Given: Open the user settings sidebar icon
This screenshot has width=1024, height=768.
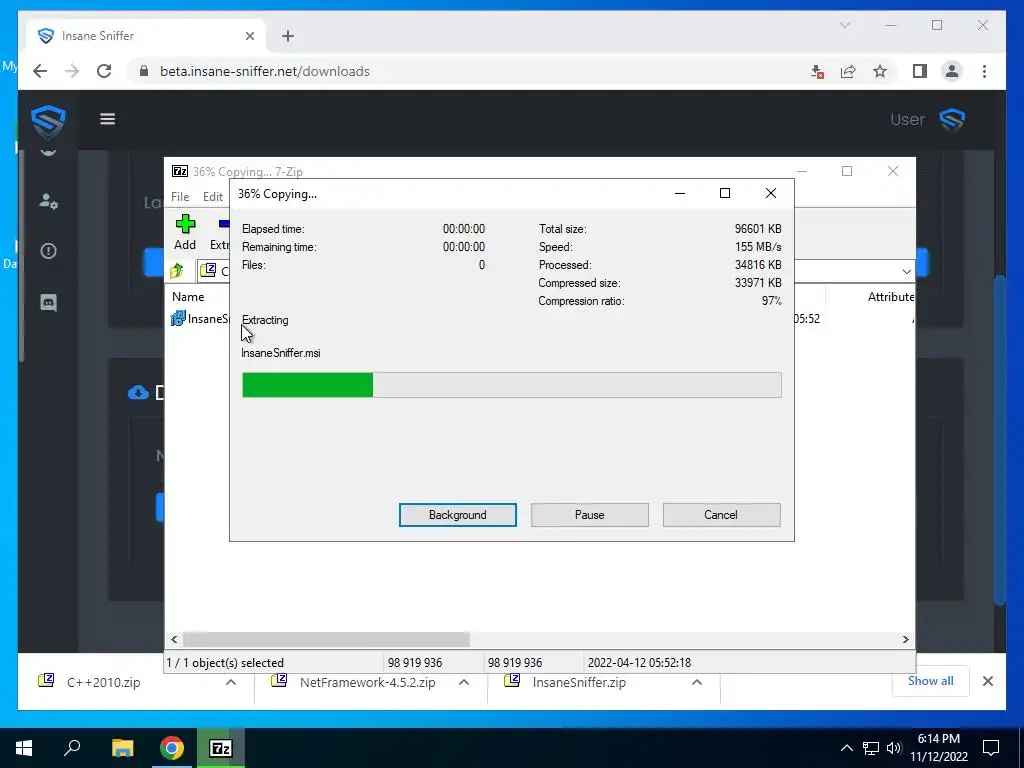Looking at the screenshot, I should 48,200.
